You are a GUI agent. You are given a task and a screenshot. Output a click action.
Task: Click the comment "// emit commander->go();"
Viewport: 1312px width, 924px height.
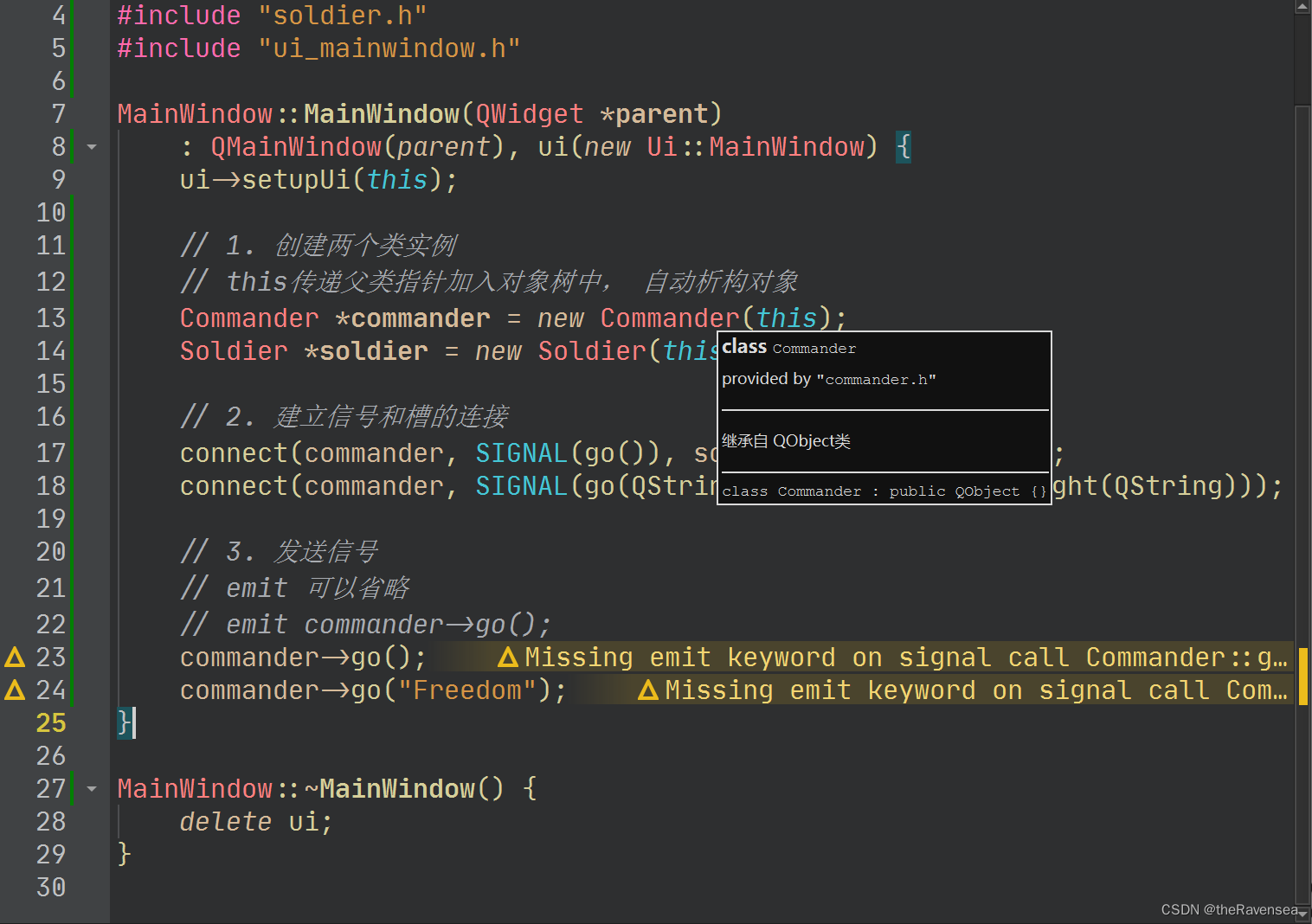tap(365, 625)
